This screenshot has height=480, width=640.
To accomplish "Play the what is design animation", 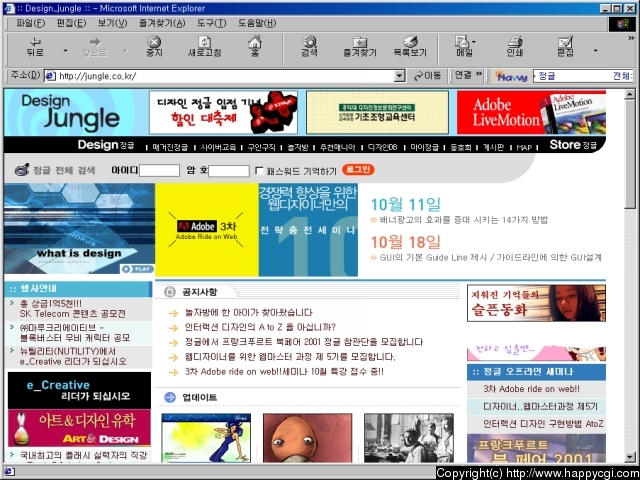I will [x=137, y=269].
